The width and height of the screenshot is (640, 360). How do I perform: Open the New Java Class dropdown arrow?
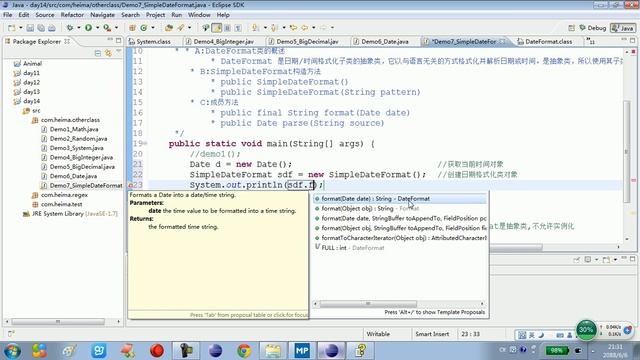(x=153, y=28)
